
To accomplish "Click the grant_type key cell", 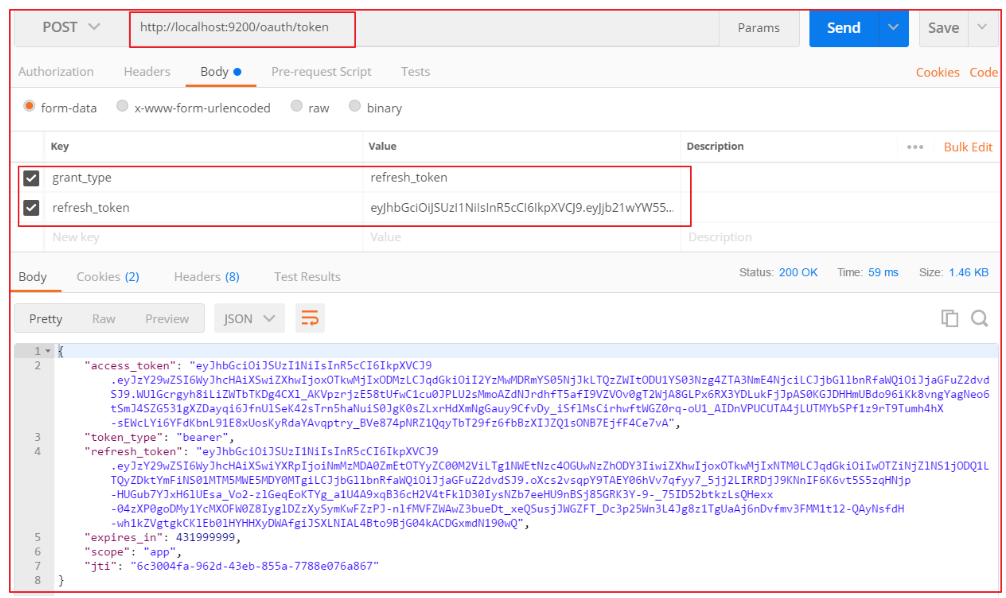I will click(x=203, y=178).
